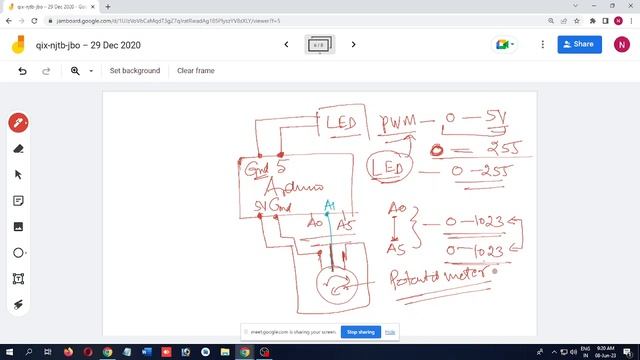The width and height of the screenshot is (640, 360).
Task: Open the Circle shape tool
Action: pos(18,253)
